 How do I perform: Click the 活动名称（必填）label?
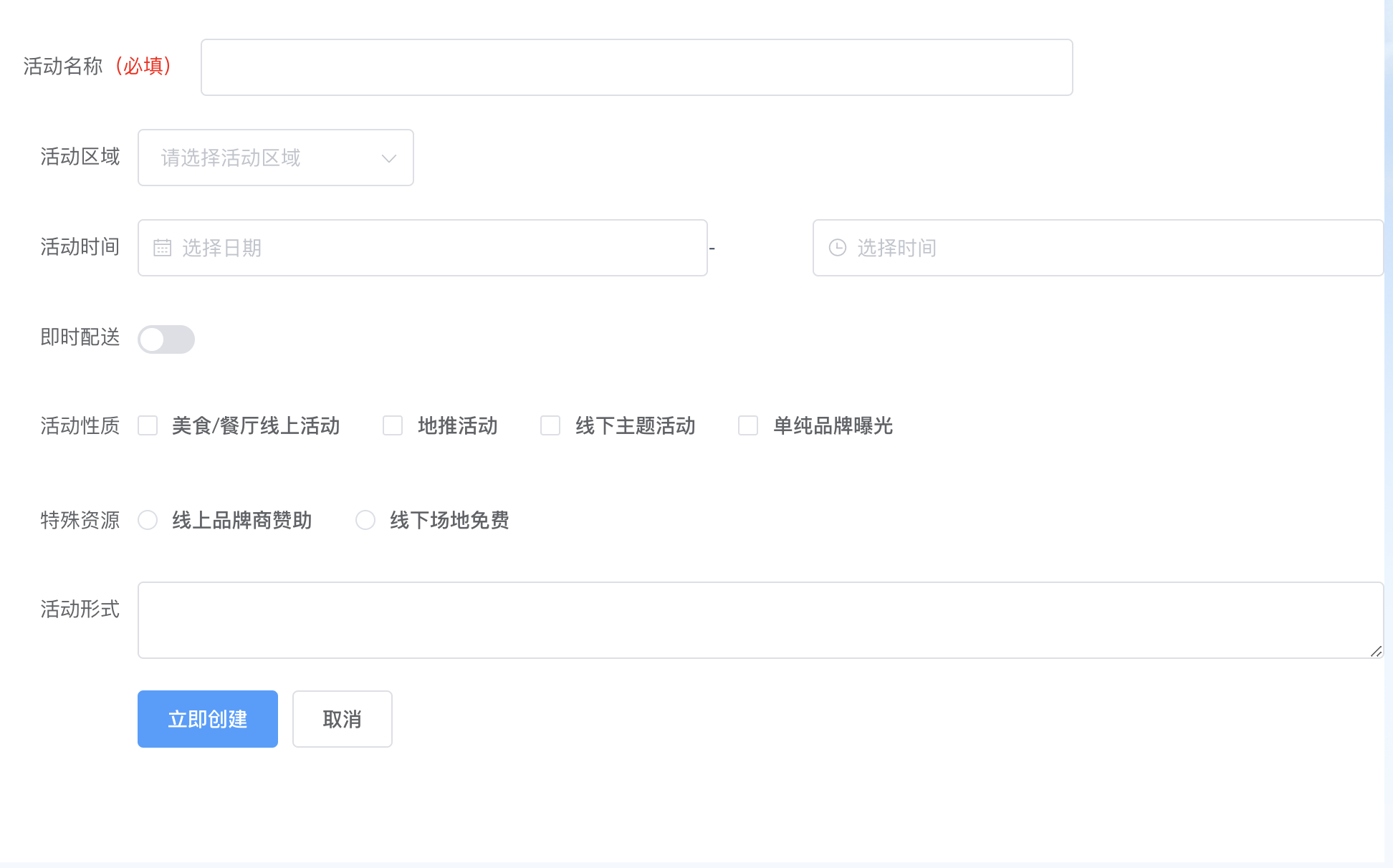coord(98,66)
